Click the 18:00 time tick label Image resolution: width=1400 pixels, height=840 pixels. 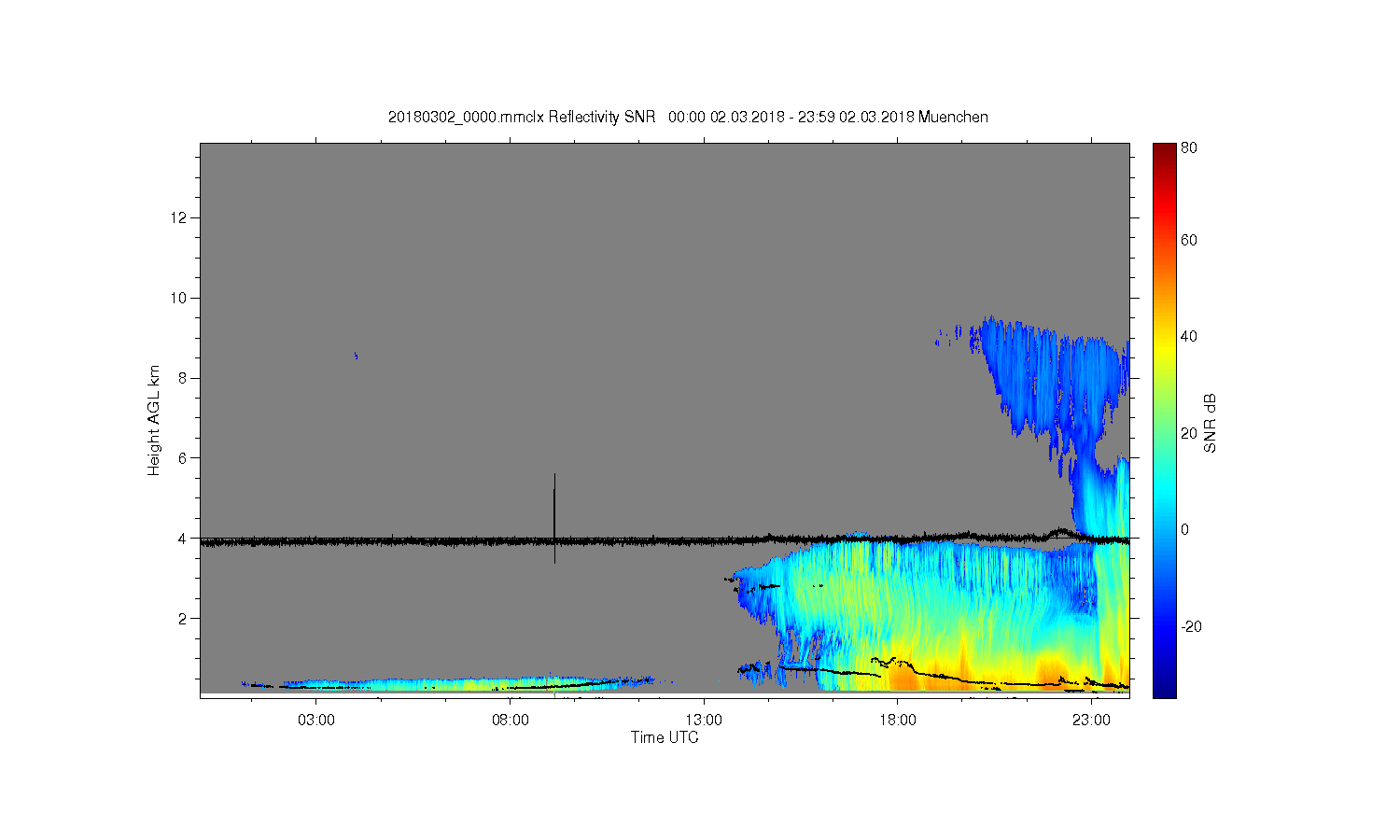tap(898, 721)
